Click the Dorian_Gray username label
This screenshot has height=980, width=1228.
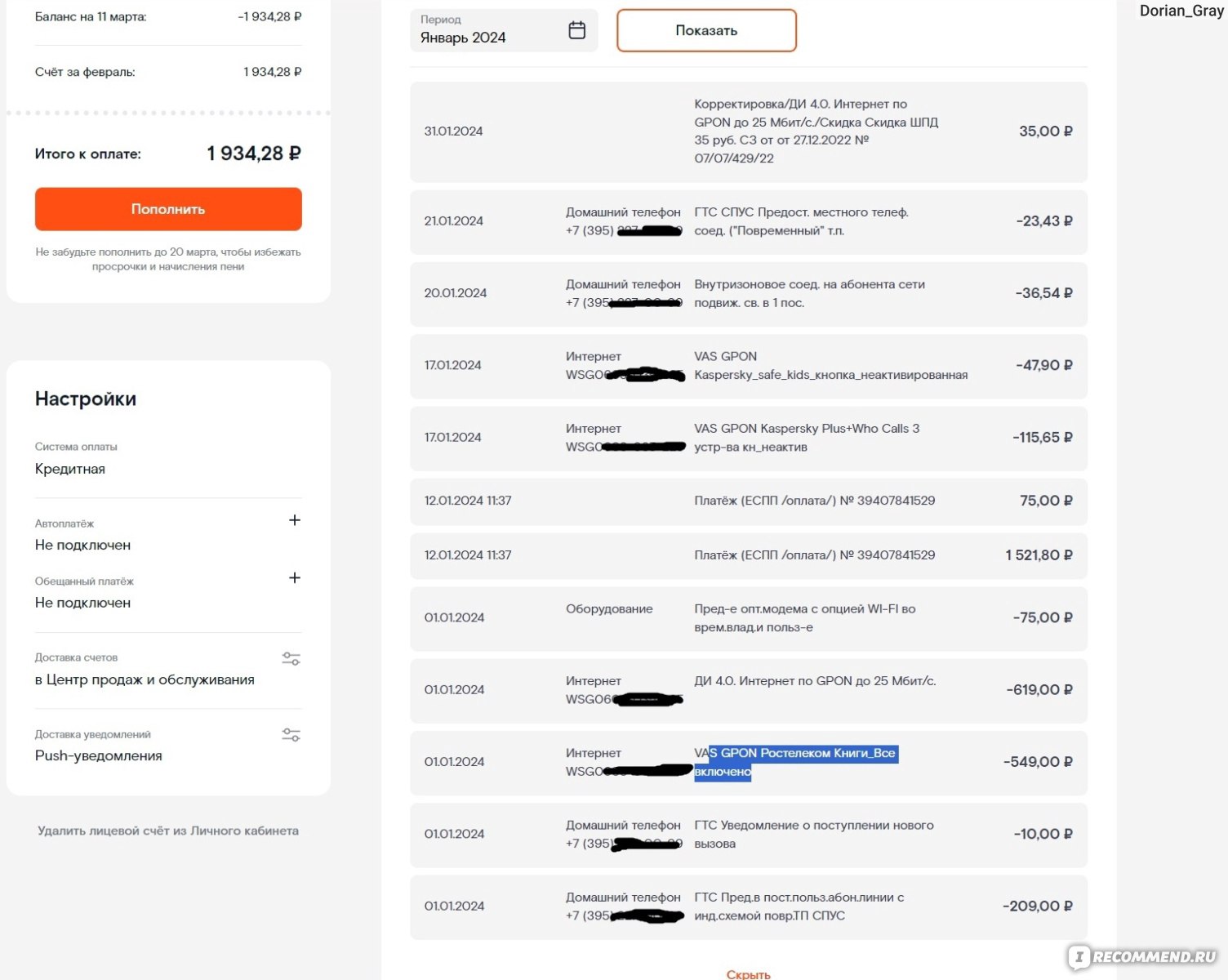[x=1181, y=11]
